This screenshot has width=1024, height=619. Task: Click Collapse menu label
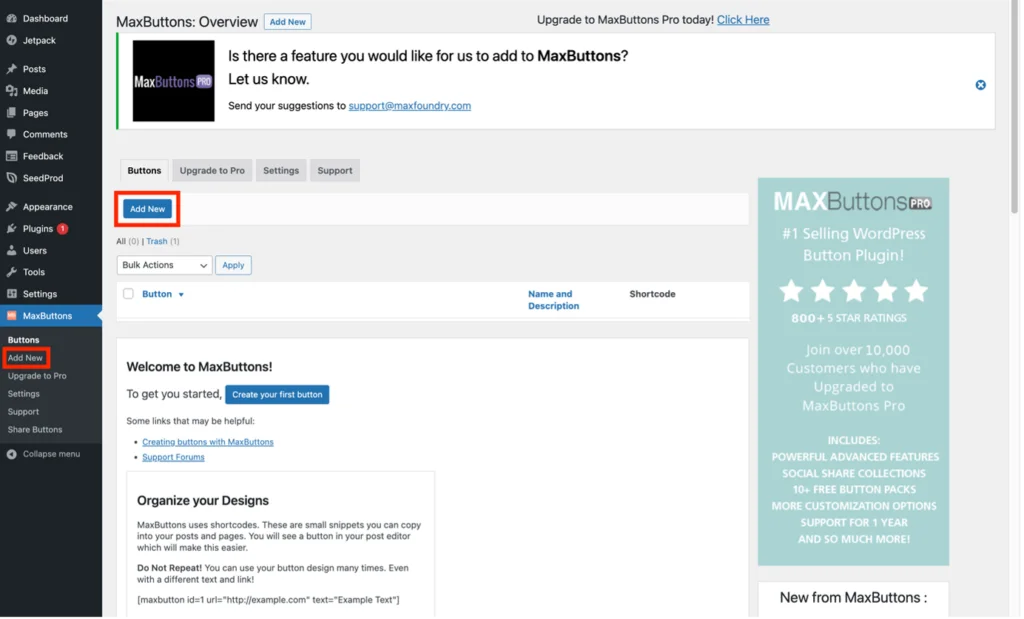click(x=52, y=454)
